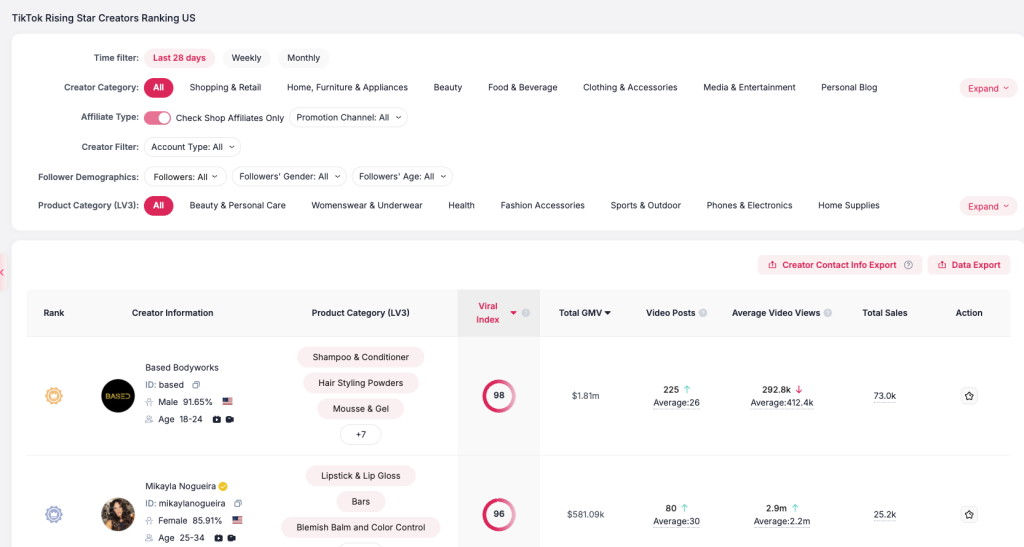Image resolution: width=1024 pixels, height=547 pixels.
Task: Open the Account Type dropdown
Action: tap(192, 147)
